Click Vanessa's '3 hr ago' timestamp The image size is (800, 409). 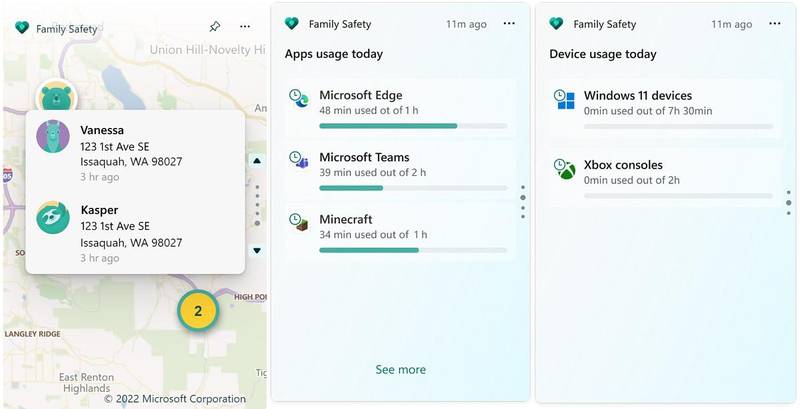tap(99, 177)
